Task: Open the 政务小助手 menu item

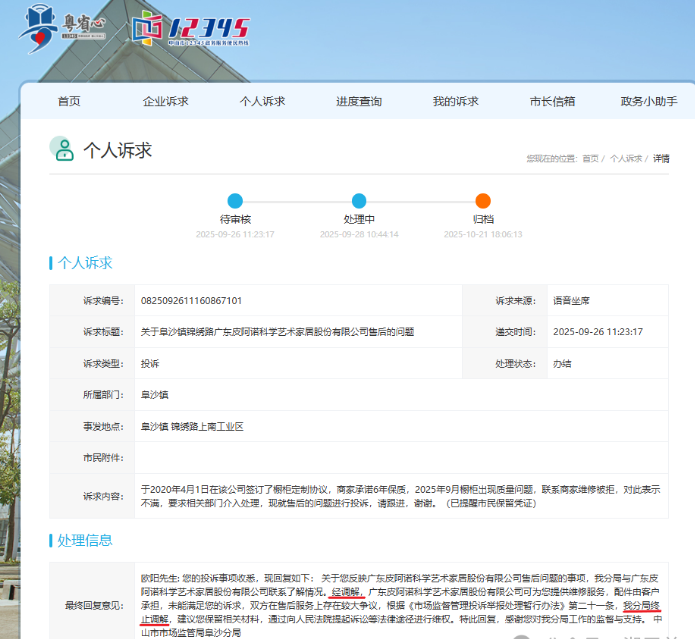Action: (x=649, y=101)
